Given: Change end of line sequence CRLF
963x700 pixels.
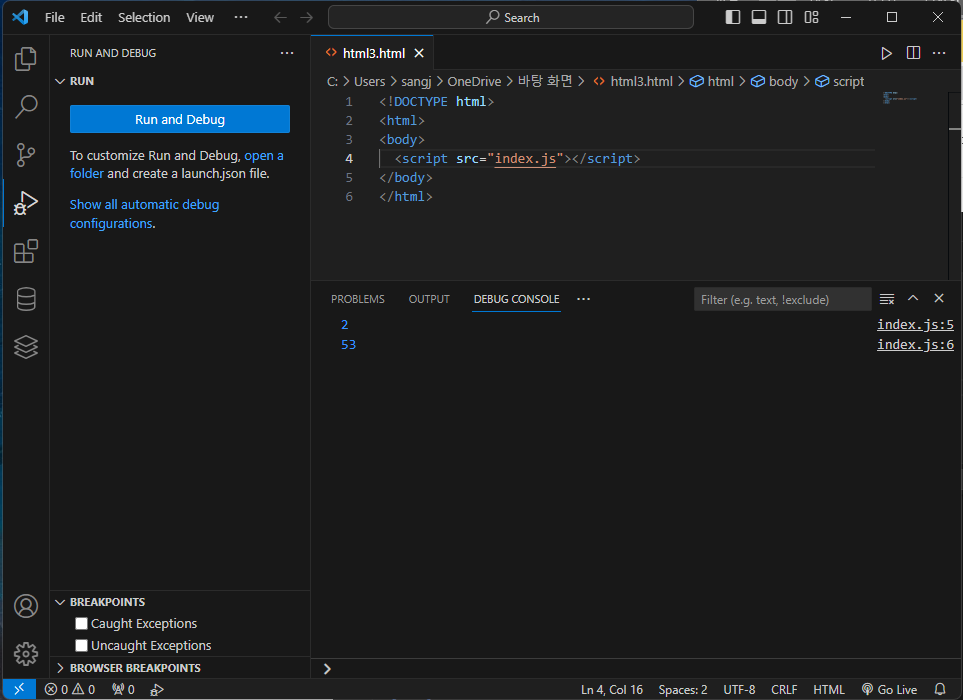Looking at the screenshot, I should click(784, 690).
